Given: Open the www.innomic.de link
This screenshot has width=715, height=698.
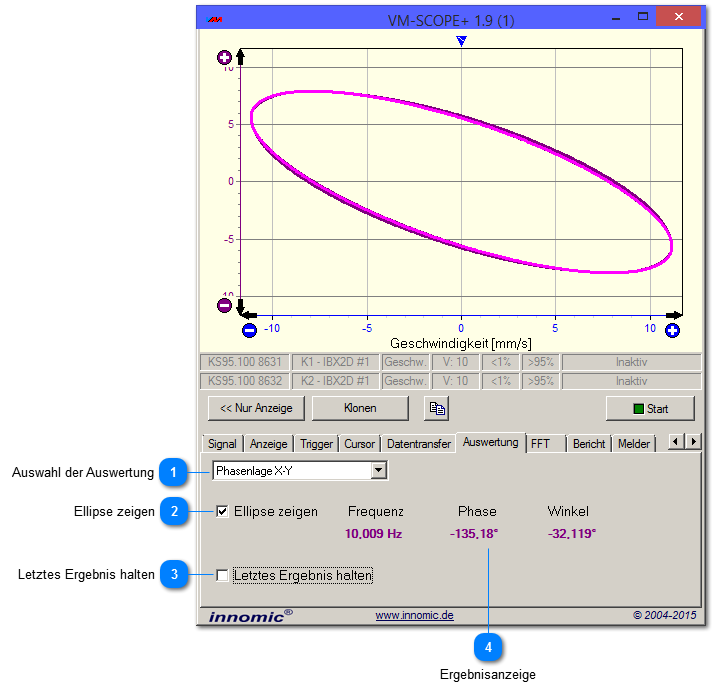Looking at the screenshot, I should pyautogui.click(x=414, y=616).
